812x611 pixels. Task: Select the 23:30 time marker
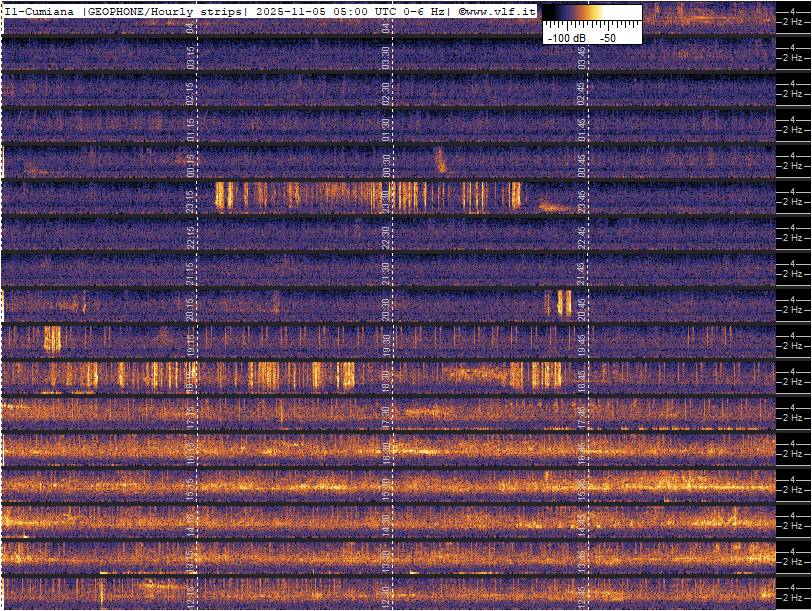point(386,198)
